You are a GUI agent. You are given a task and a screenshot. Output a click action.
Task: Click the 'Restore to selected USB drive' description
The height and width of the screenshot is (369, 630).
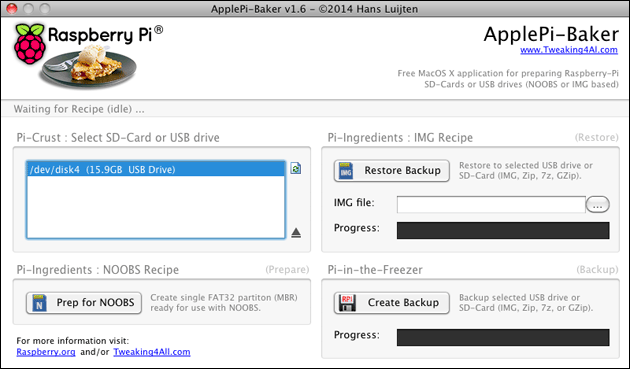point(526,170)
